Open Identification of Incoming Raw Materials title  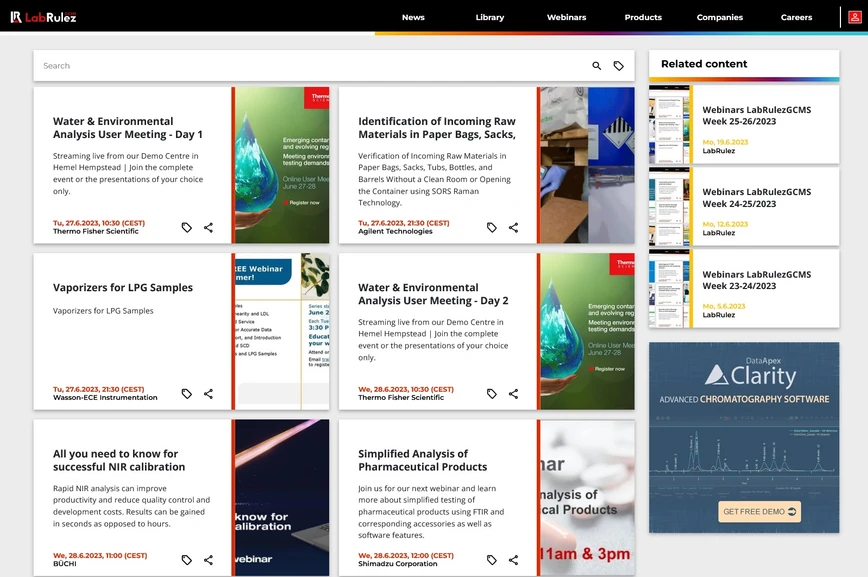(437, 128)
